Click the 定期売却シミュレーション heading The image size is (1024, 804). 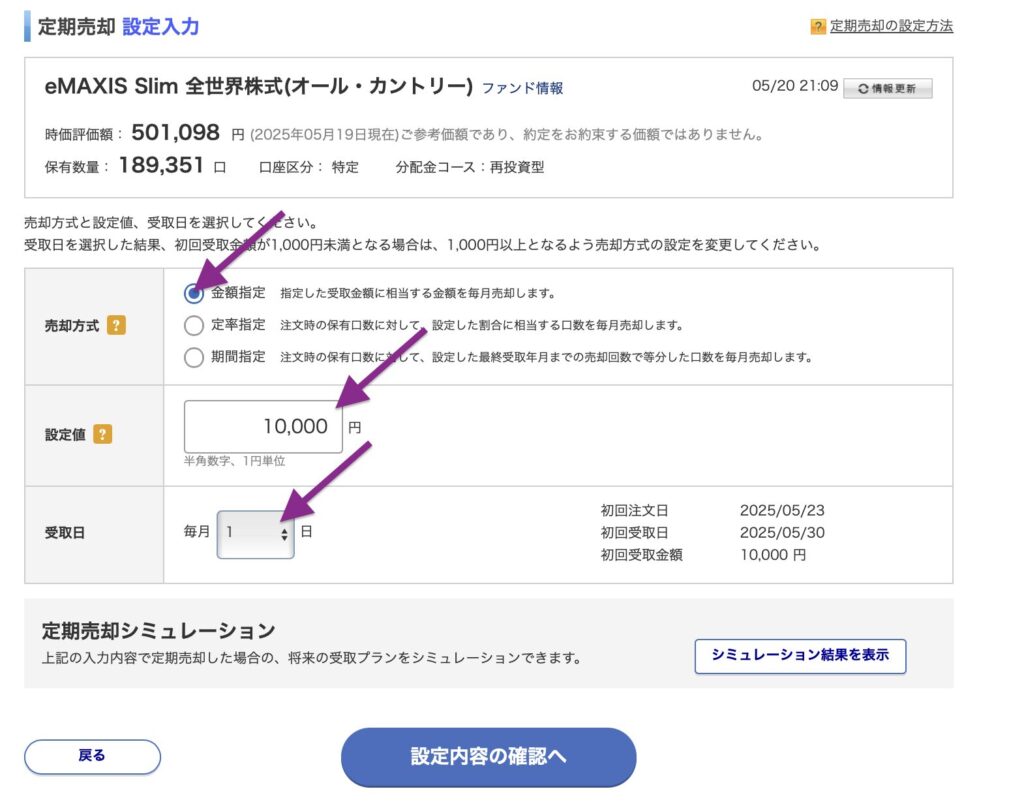159,630
